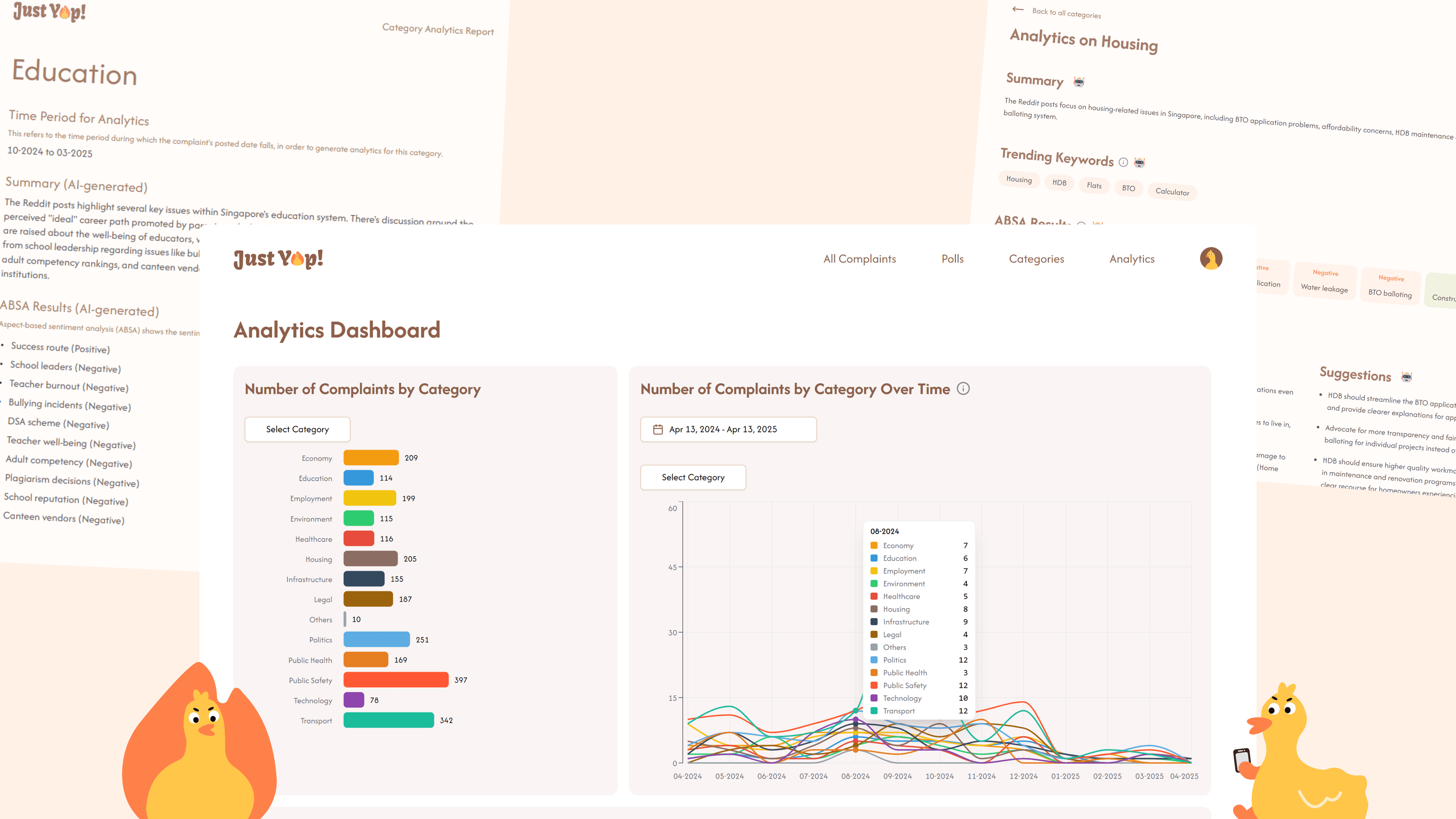Open Select Category dropdown for bar chart
Image resolution: width=1456 pixels, height=819 pixels.
click(x=297, y=430)
